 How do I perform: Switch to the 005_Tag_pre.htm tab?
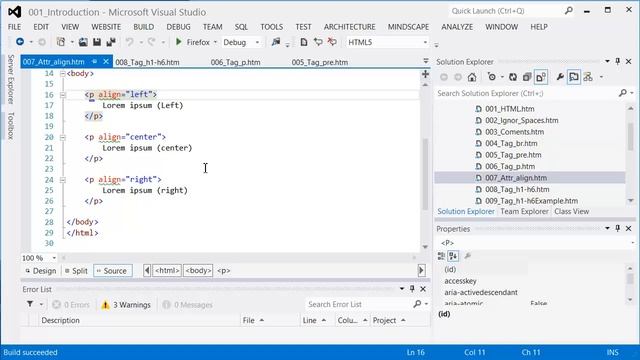pos(320,62)
